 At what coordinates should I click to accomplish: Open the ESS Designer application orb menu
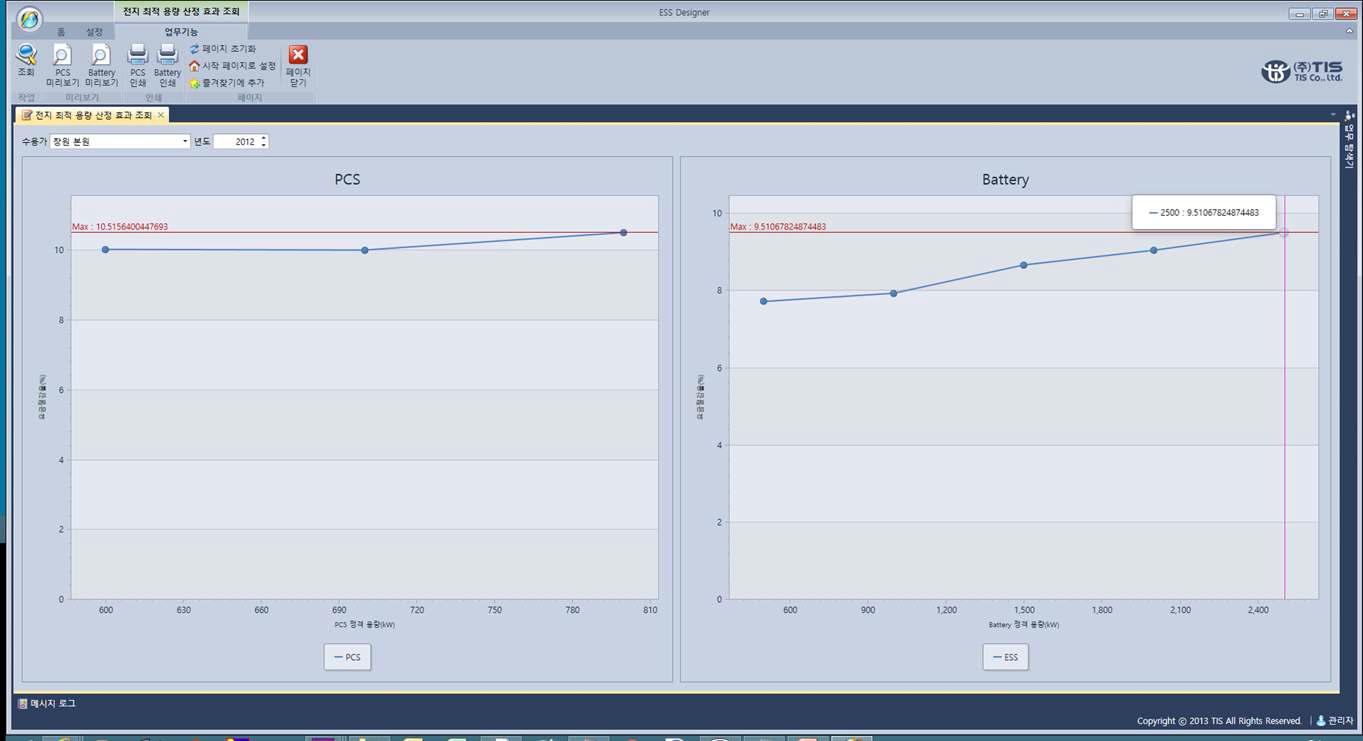click(30, 19)
